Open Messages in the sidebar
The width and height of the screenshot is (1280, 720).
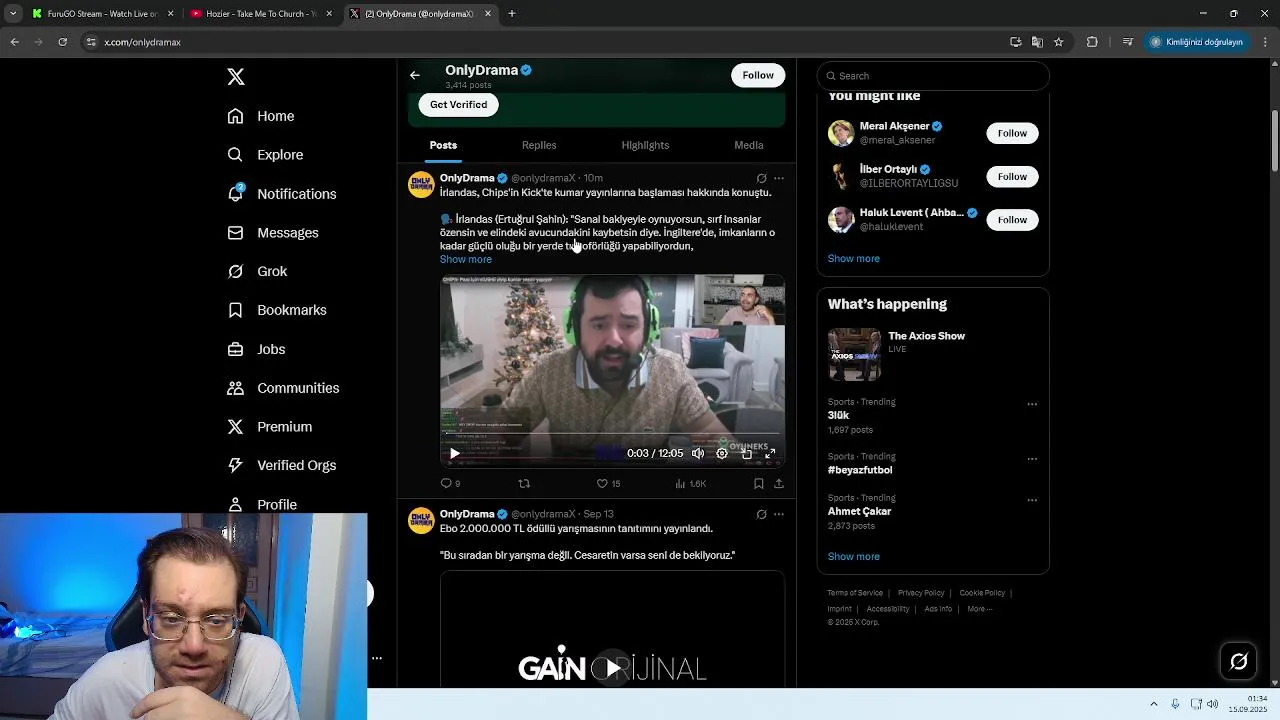[x=273, y=233]
